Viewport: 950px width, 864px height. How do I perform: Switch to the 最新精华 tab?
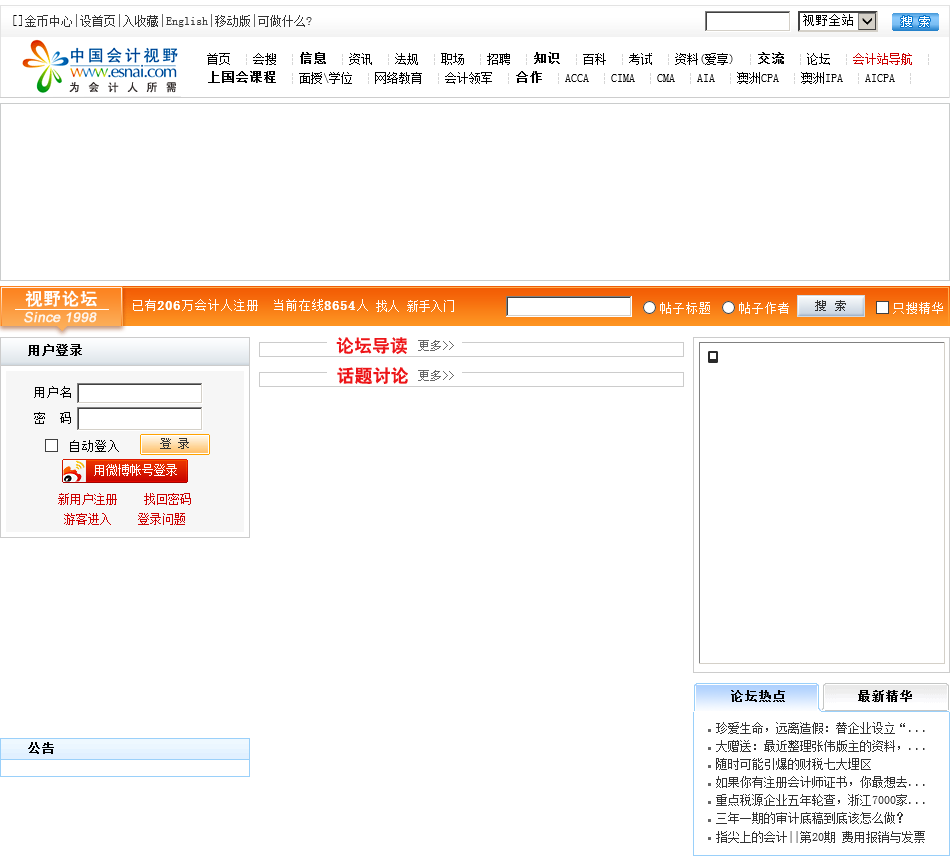885,696
